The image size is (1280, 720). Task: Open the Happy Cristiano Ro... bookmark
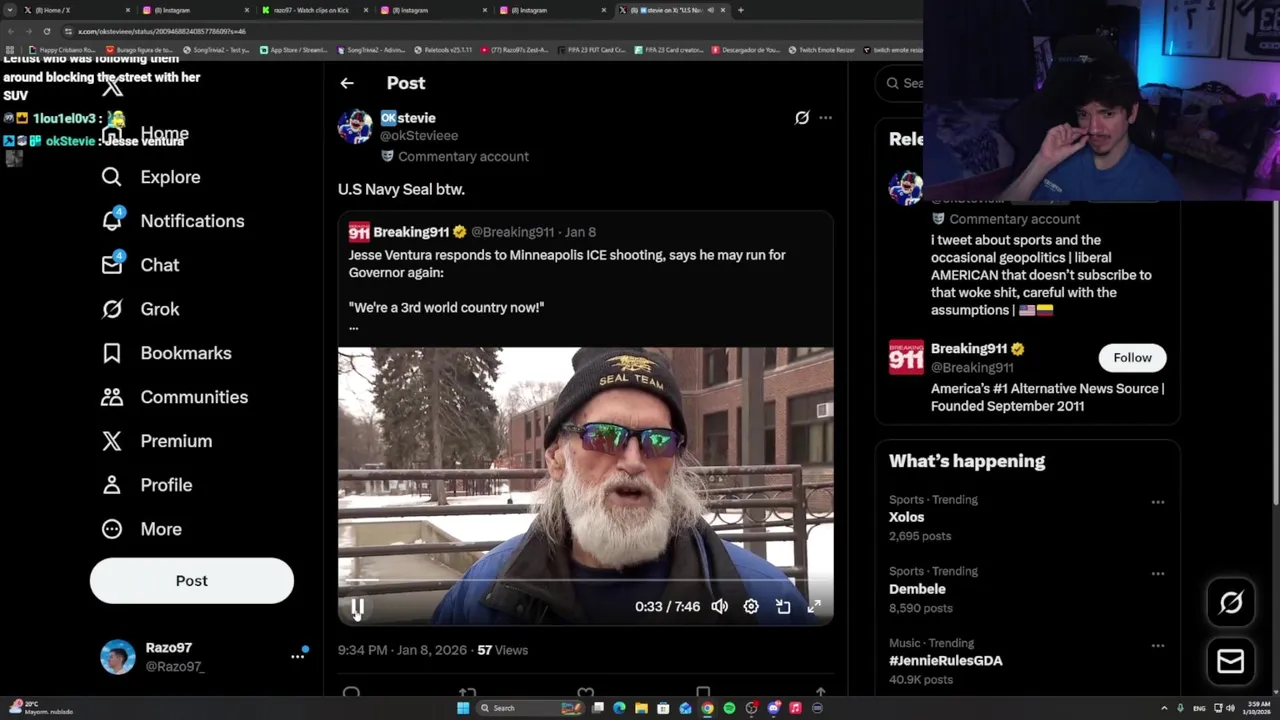coord(62,50)
